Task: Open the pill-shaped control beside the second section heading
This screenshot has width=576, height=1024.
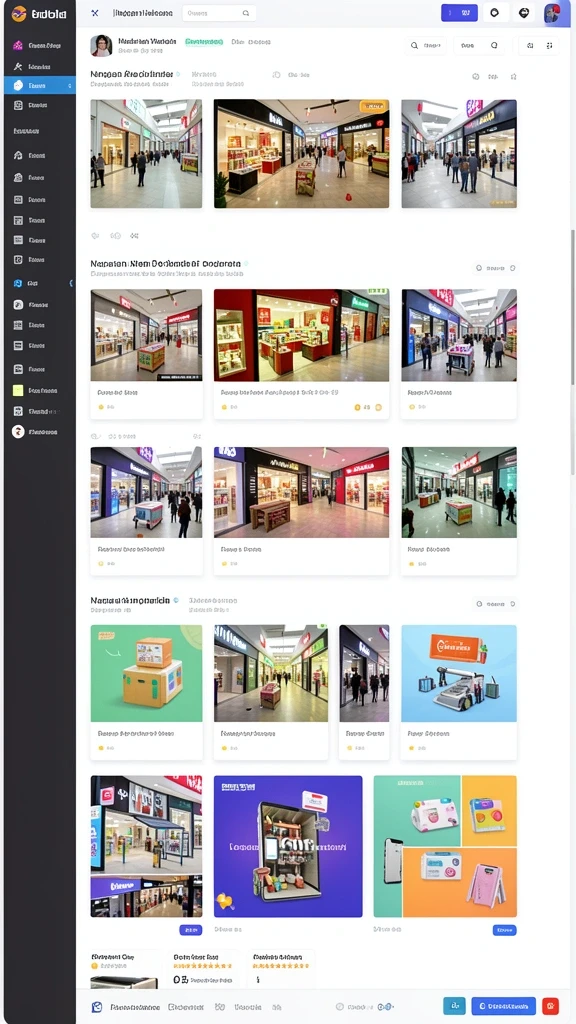Action: point(496,268)
